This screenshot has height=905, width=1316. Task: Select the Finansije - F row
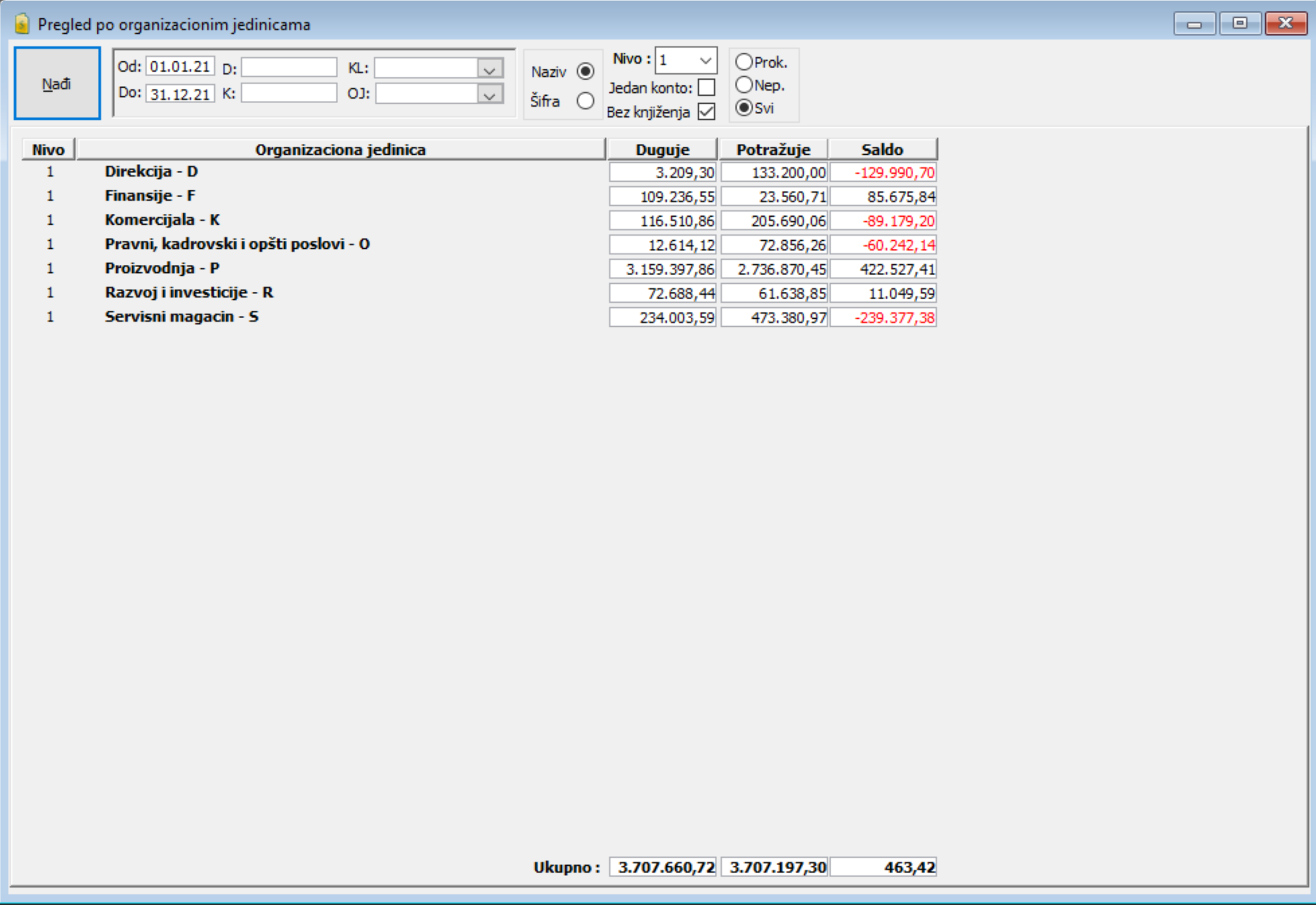point(480,196)
